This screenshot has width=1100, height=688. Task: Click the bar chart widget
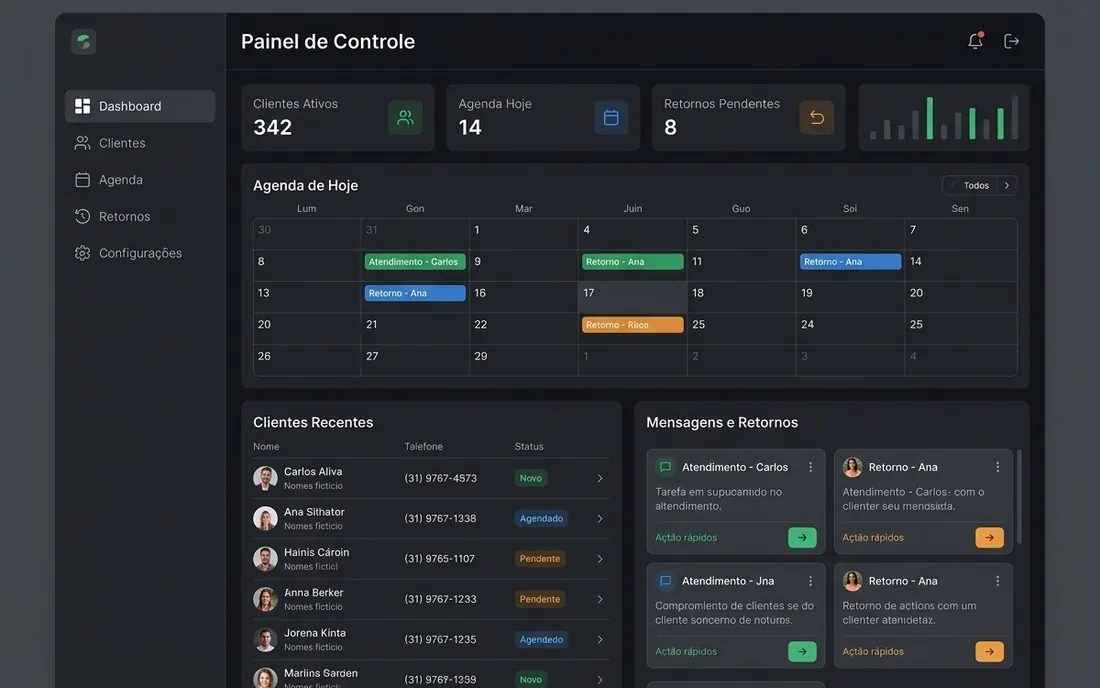tap(944, 117)
